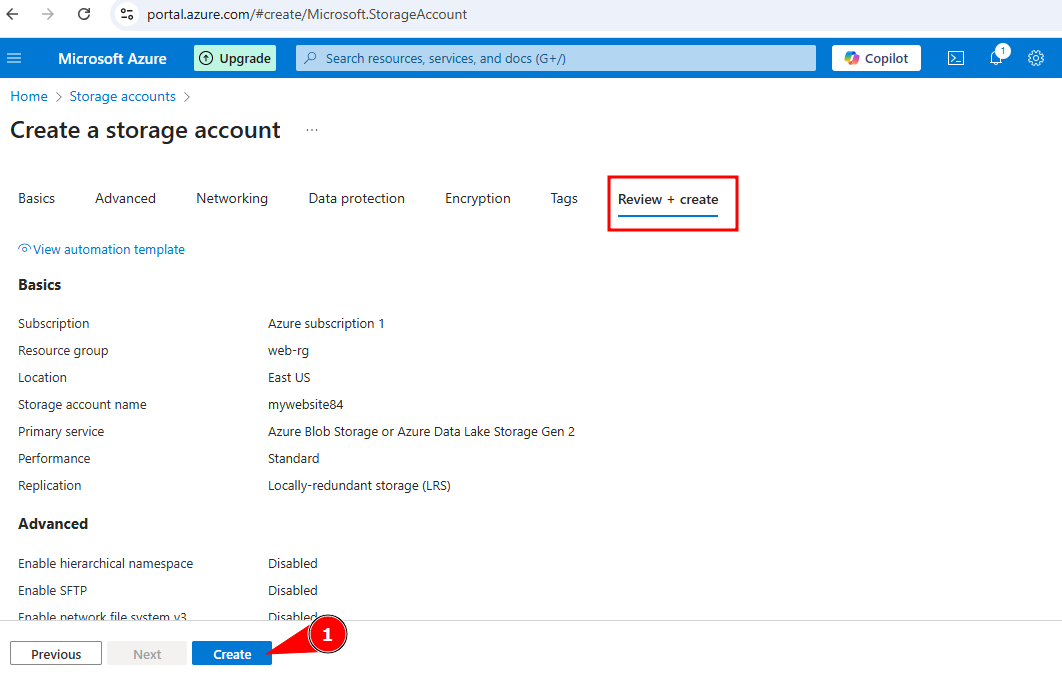Focus the Search resources search box
This screenshot has width=1062, height=678.
pos(555,58)
